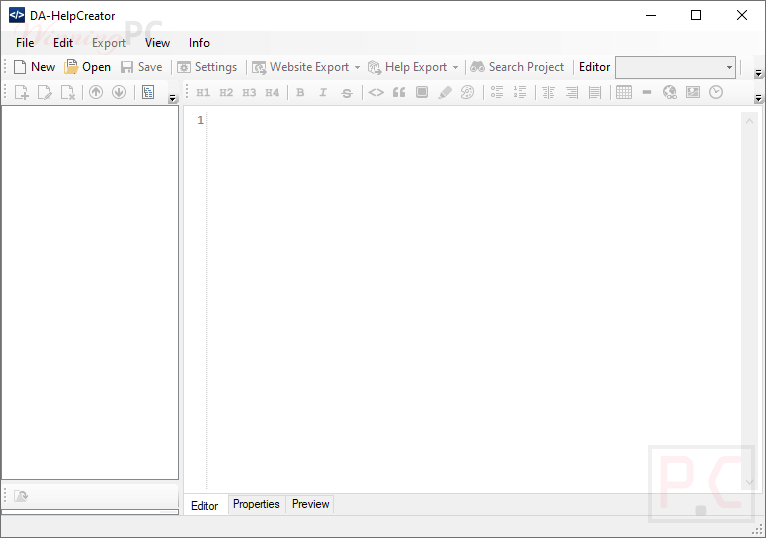
Task: Switch to the Editor tab
Action: click(x=205, y=505)
